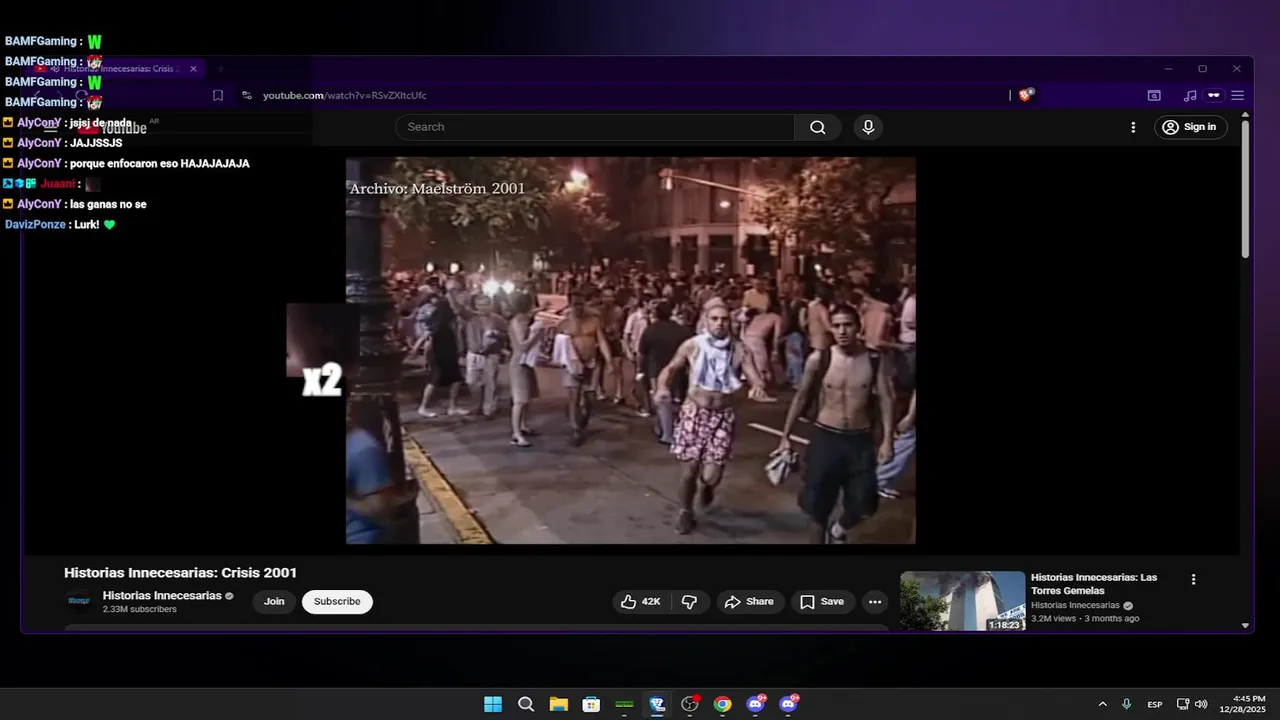This screenshot has width=1280, height=720.
Task: Open Microsoft Store from the taskbar
Action: (x=591, y=704)
